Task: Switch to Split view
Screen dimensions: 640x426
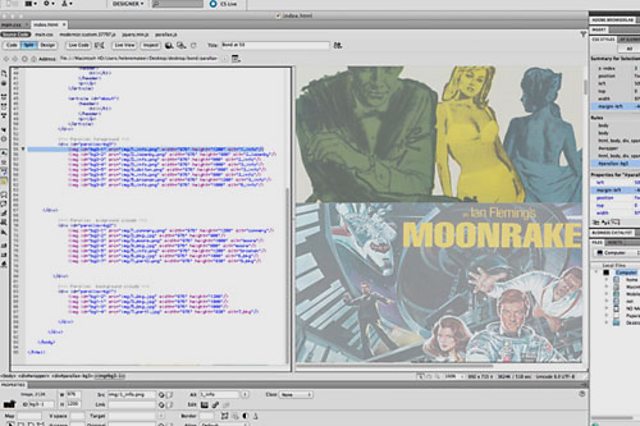Action: [x=29, y=45]
